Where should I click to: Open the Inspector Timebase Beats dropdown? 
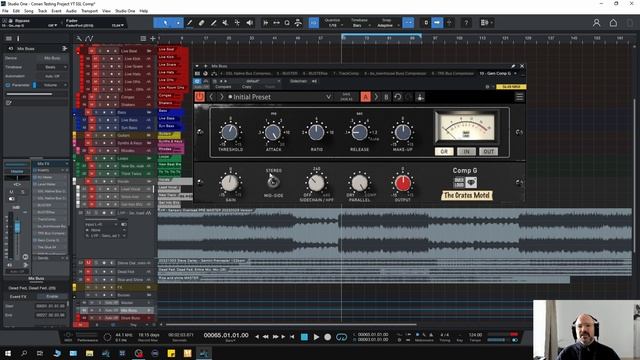pyautogui.click(x=52, y=67)
